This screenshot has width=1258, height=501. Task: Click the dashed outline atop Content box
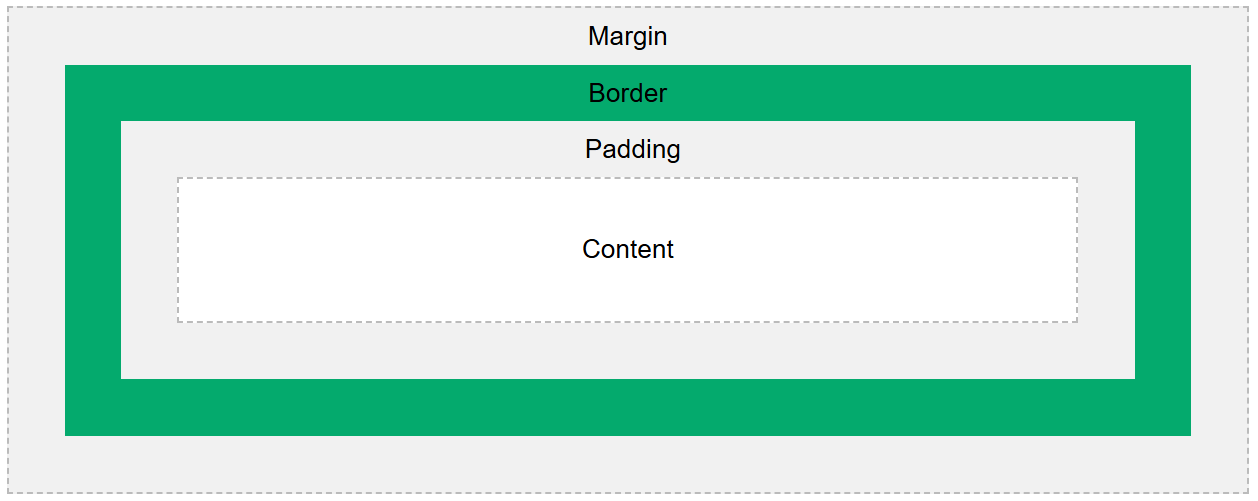point(627,178)
